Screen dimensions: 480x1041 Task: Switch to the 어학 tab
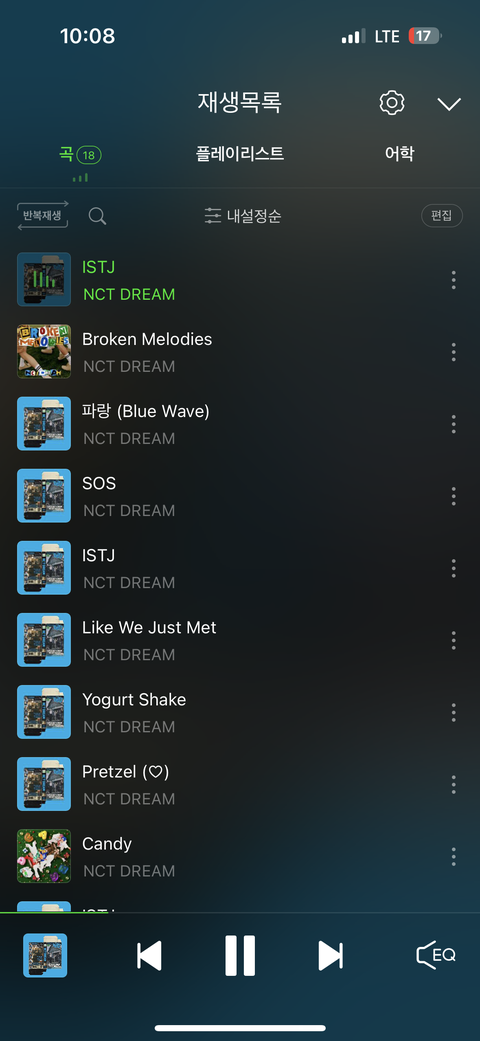point(400,153)
